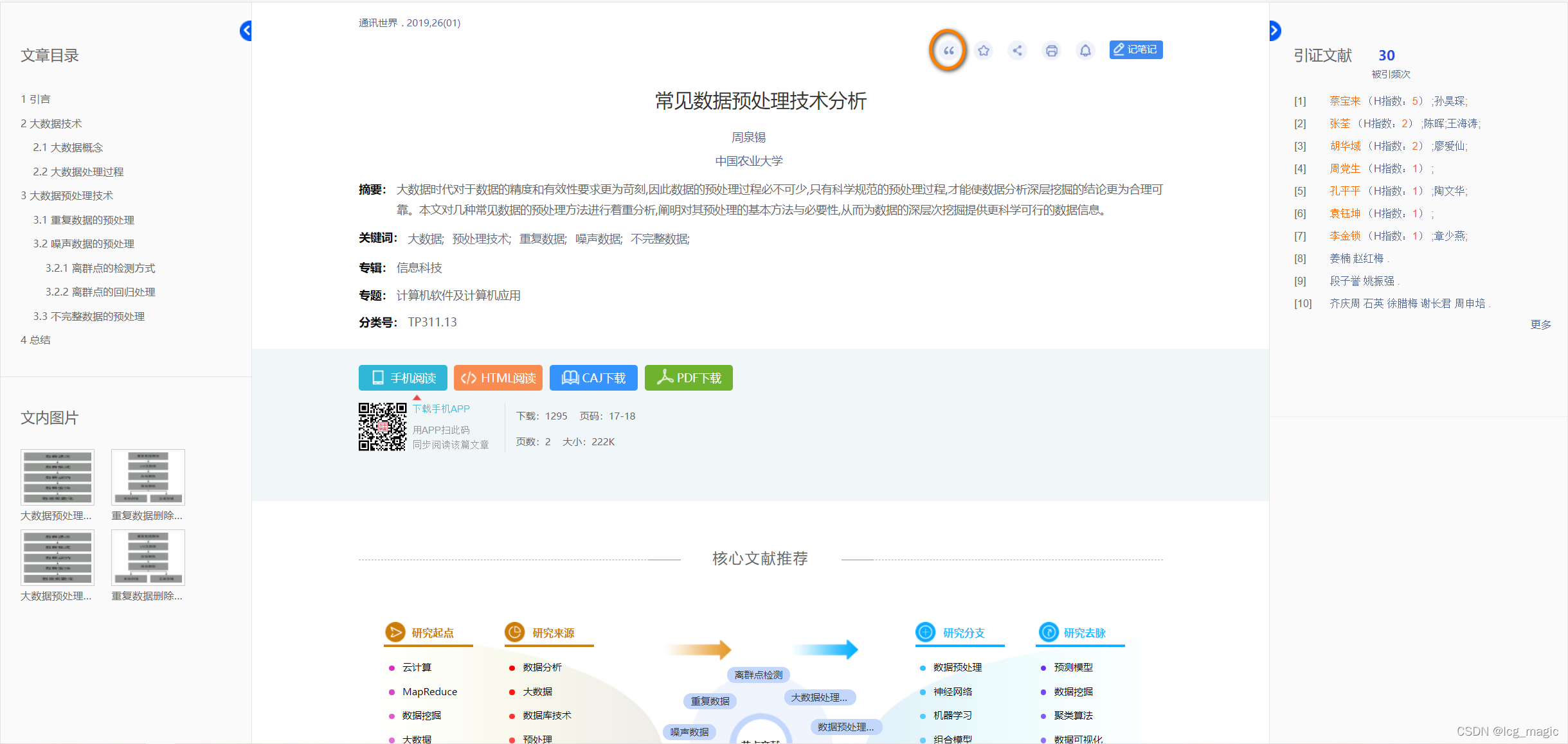
Task: Collapse the left sidebar arrow
Action: coord(246,30)
